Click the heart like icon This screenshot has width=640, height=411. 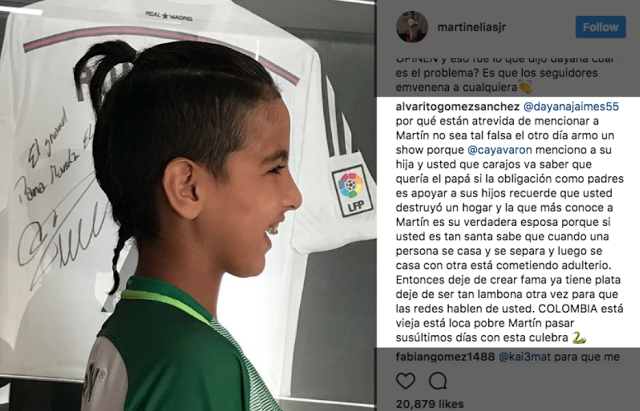(x=405, y=381)
